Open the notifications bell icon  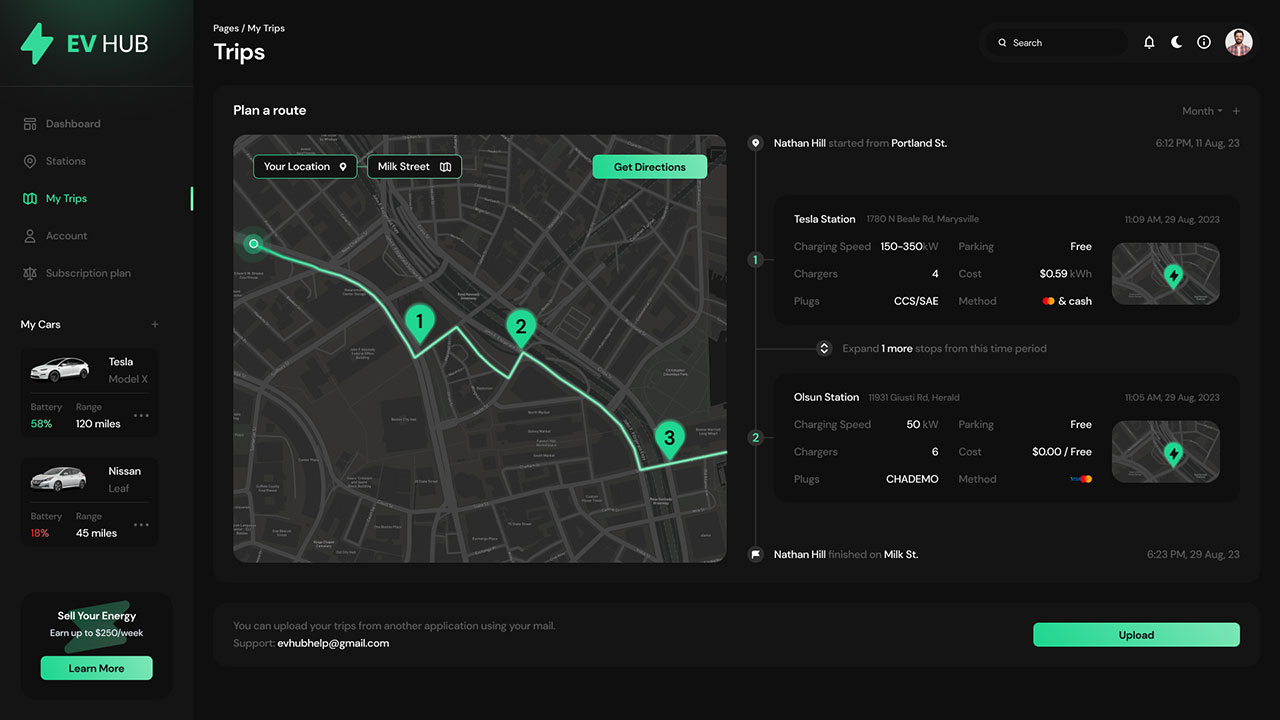tap(1148, 42)
